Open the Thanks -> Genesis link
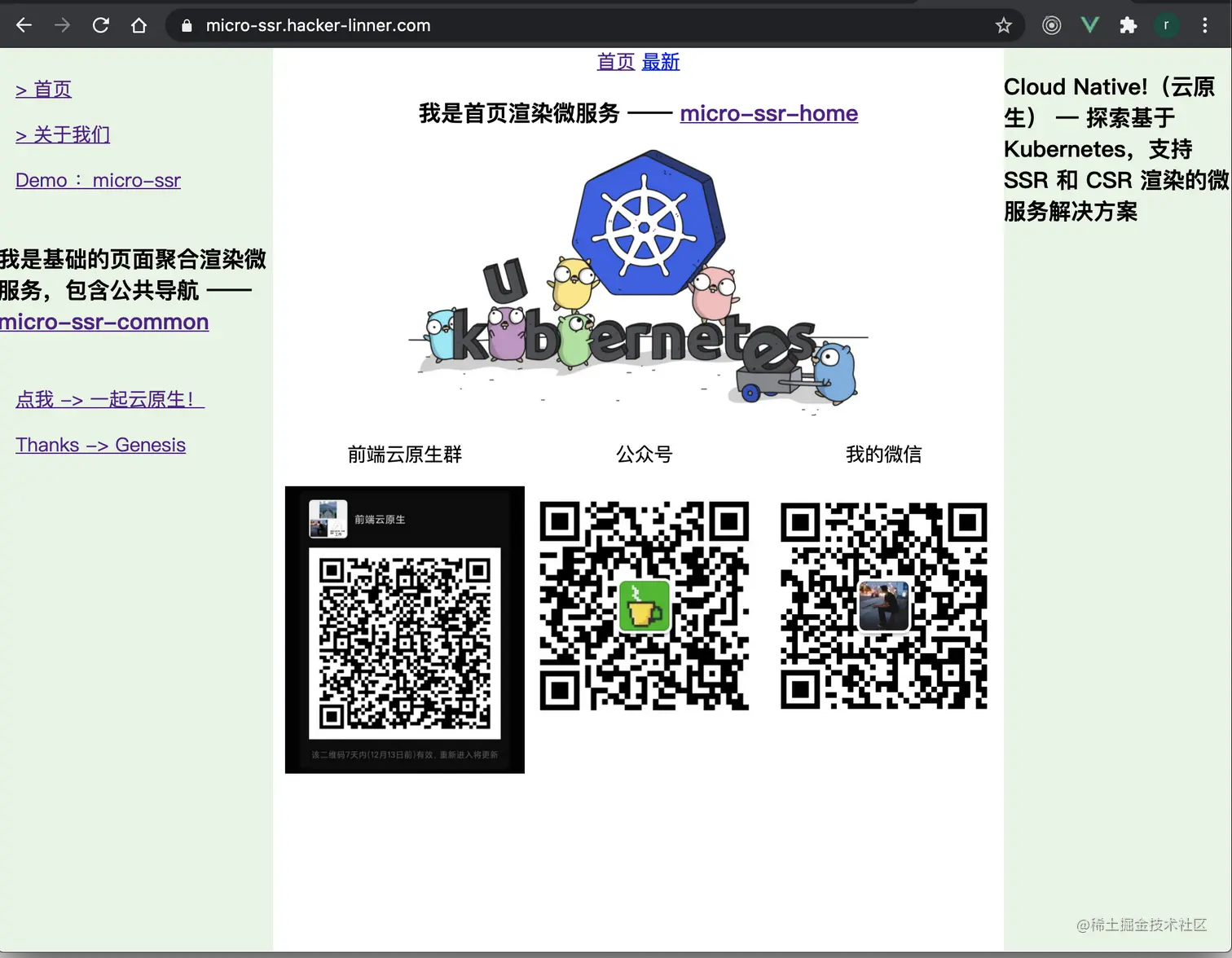Viewport: 1232px width, 958px height. coord(100,445)
